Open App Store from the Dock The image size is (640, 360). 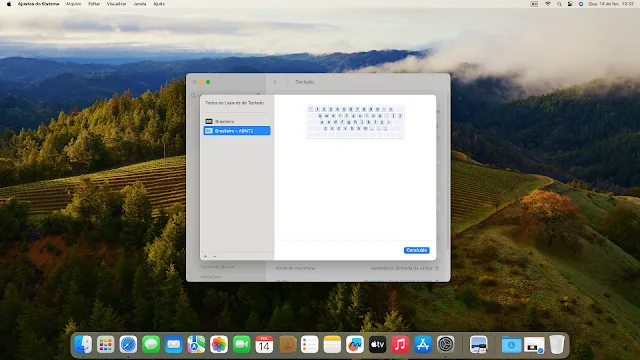pyautogui.click(x=423, y=344)
